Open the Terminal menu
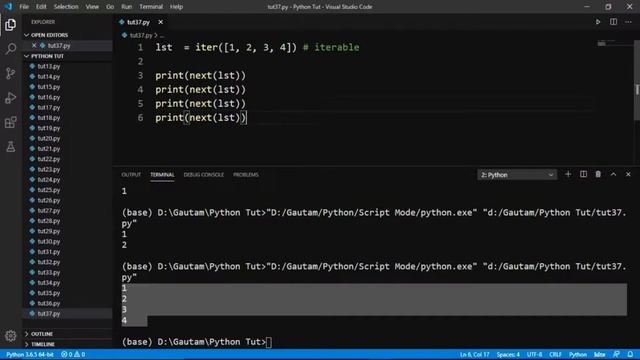Viewport: 640px width, 360px height. [x=151, y=7]
